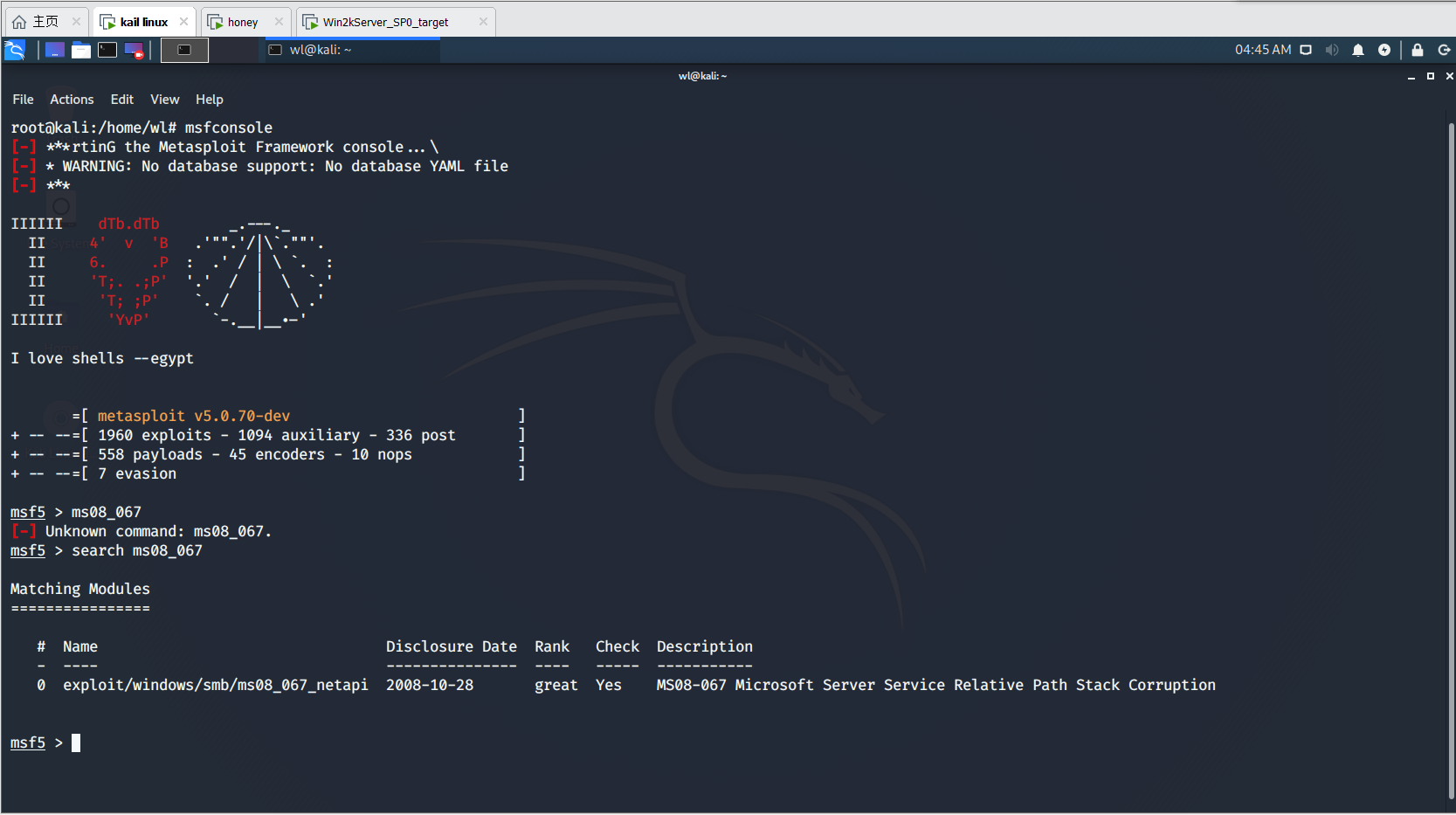
Task: Open the Actions menu in terminal
Action: (72, 100)
